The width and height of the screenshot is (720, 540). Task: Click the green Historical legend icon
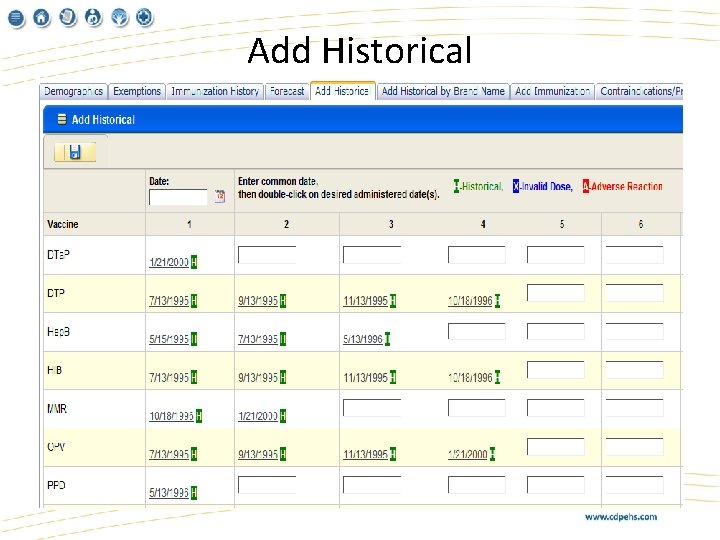pos(456,186)
